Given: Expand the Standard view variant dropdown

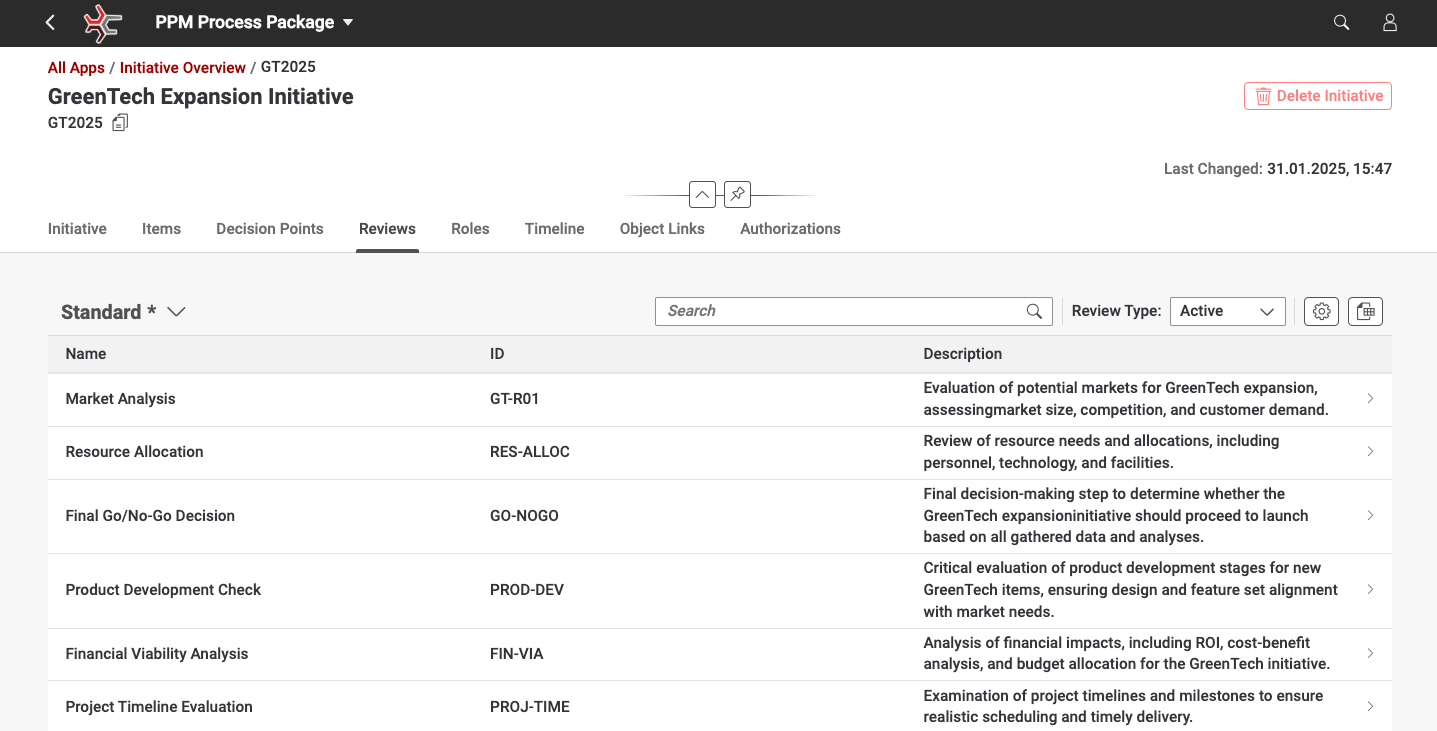Looking at the screenshot, I should 176,312.
